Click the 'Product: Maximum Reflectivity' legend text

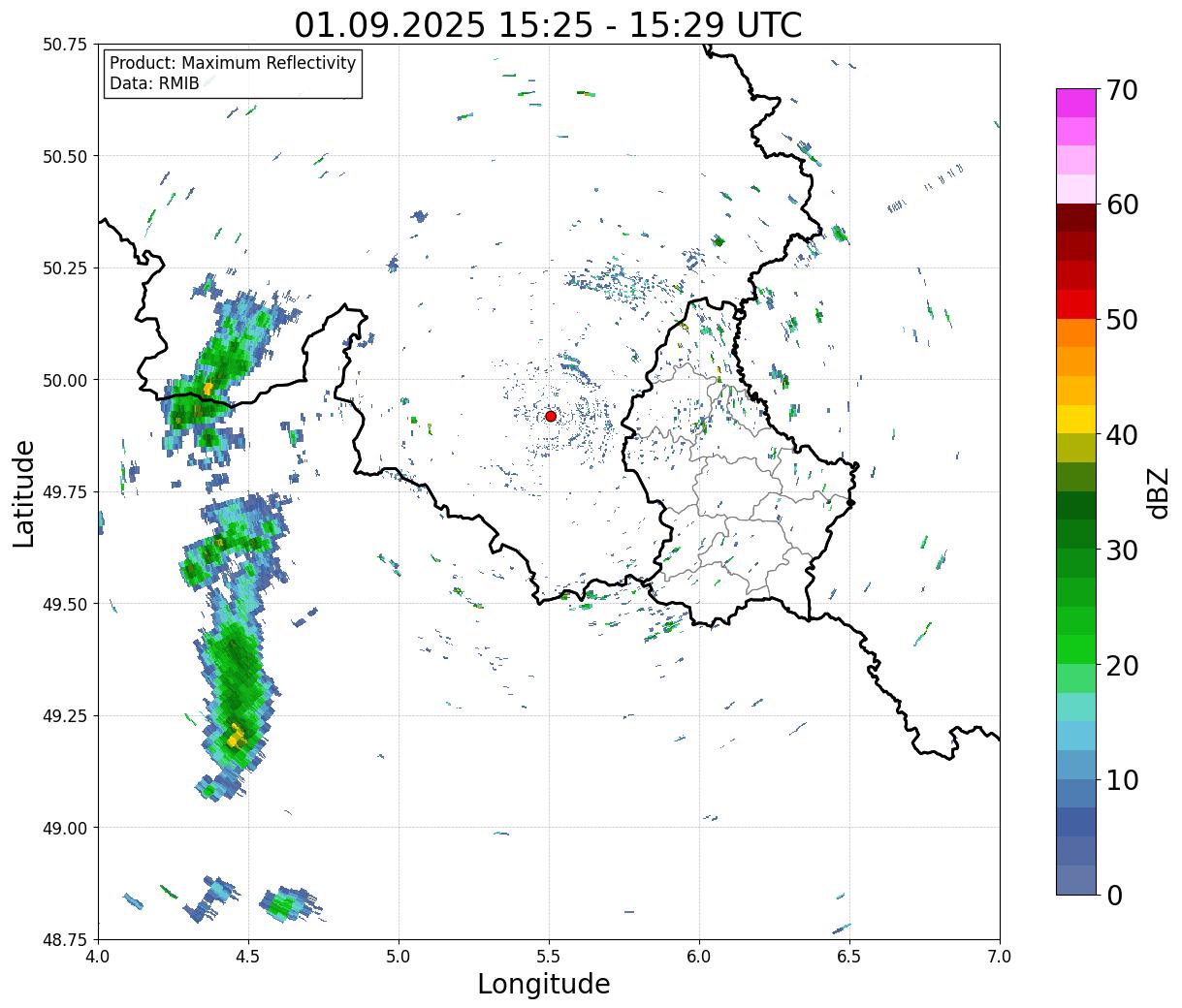coord(233,63)
